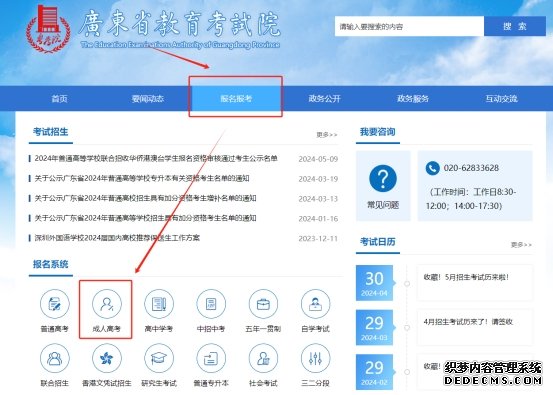This screenshot has height=395, width=553.
Task: Open the 2024-01-16 加分资格考生名单 notice
Action: pyautogui.click(x=145, y=218)
